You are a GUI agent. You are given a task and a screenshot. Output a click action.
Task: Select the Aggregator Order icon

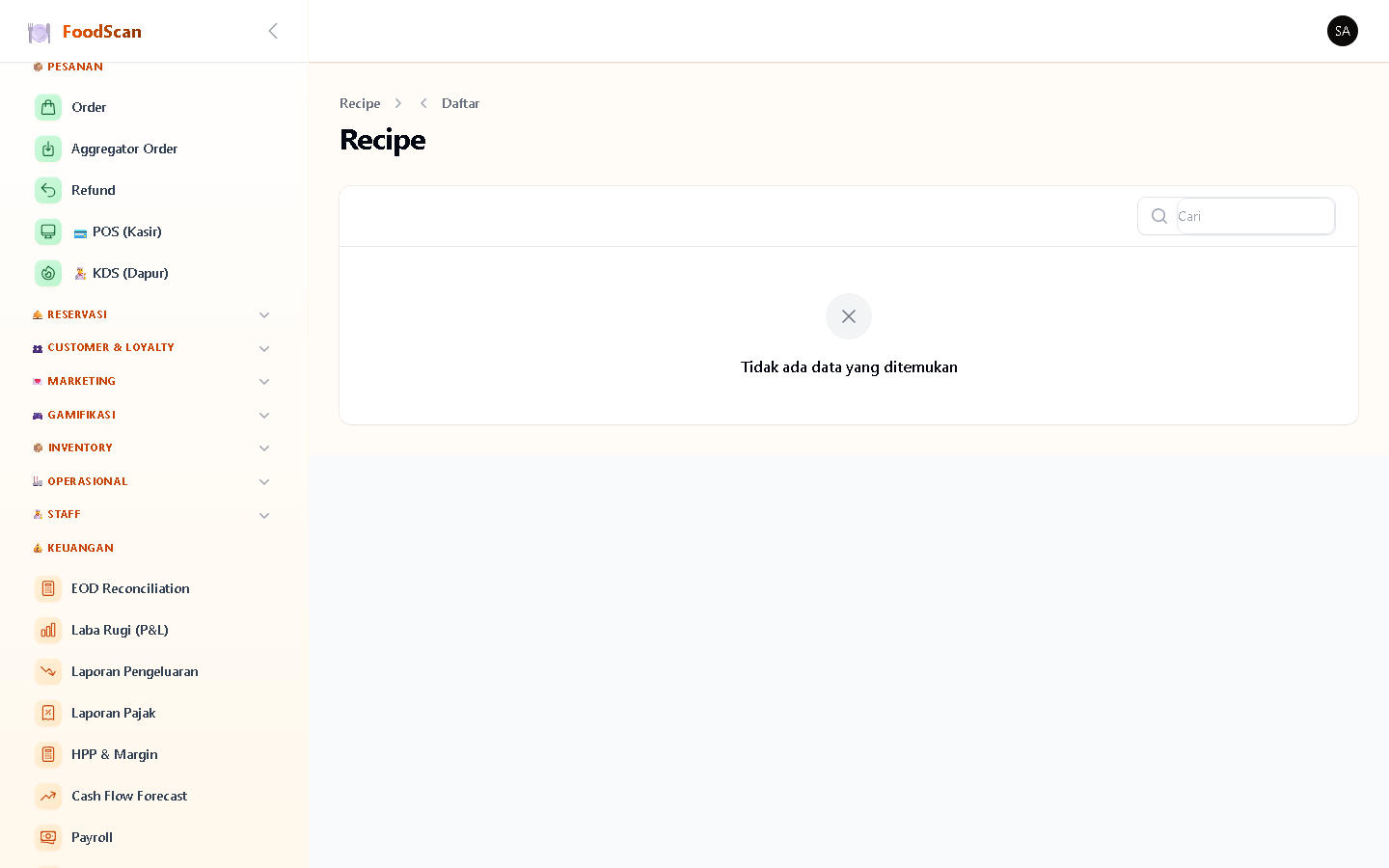pyautogui.click(x=48, y=149)
